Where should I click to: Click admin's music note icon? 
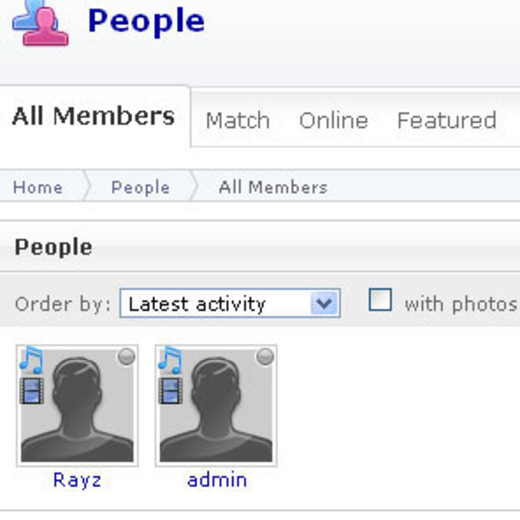pos(170,360)
